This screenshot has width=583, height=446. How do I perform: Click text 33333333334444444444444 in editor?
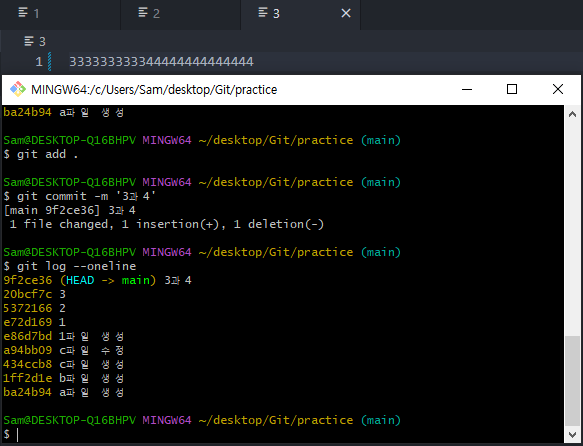point(161,62)
